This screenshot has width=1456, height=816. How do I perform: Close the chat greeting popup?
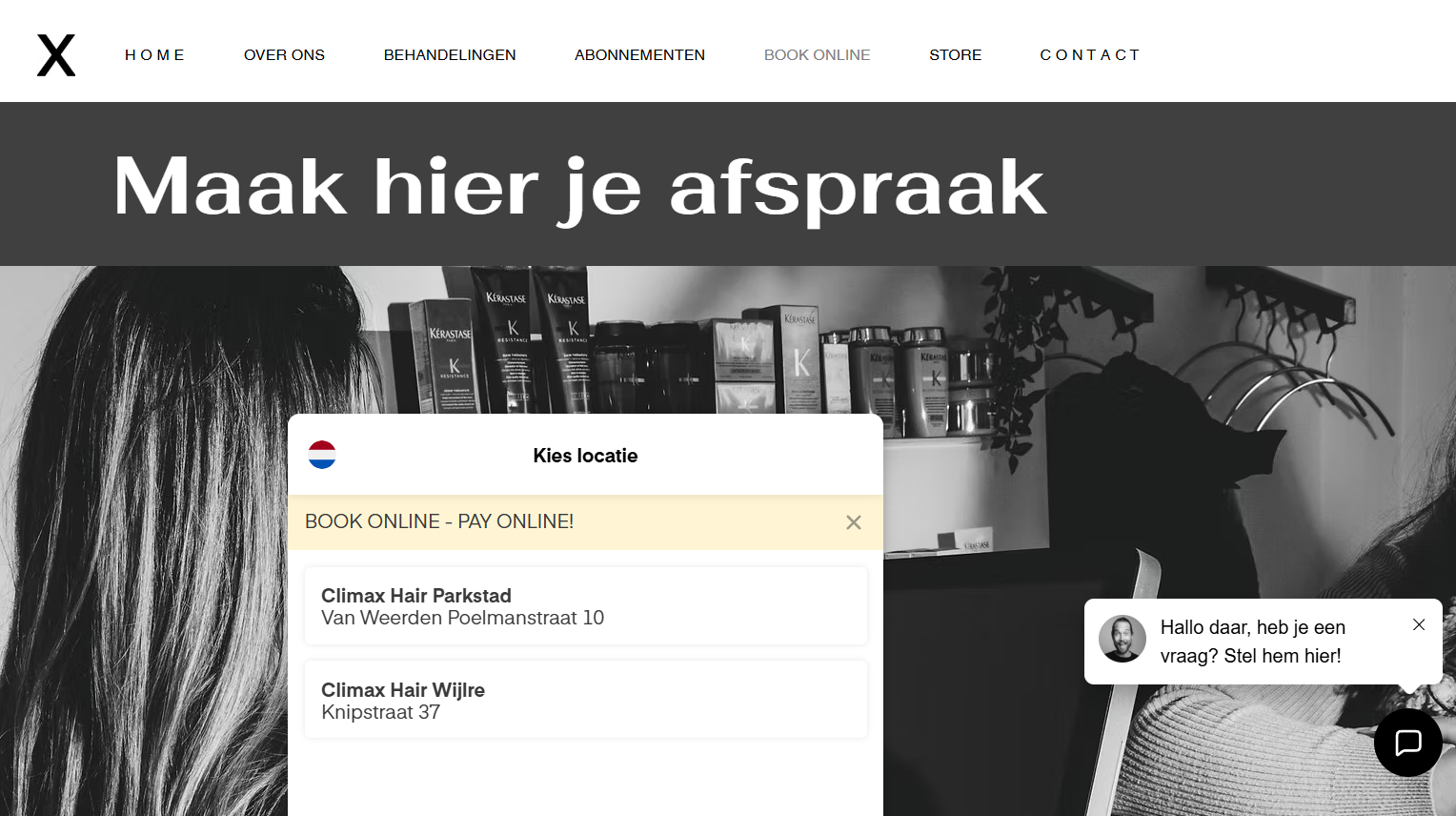pos(1419,624)
